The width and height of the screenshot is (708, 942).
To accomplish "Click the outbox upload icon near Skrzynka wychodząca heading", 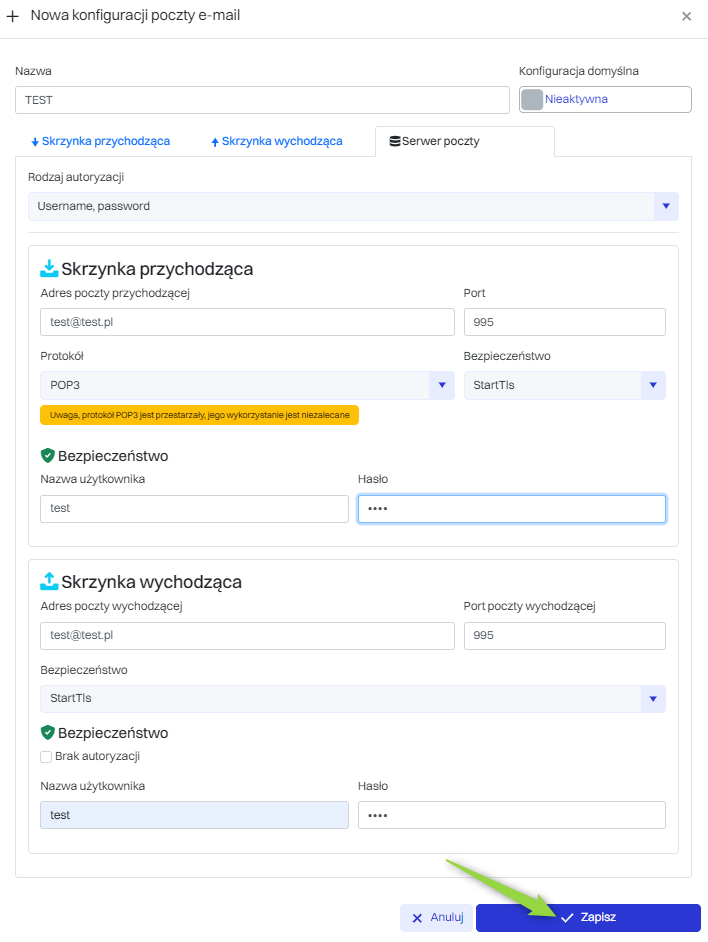I will coord(49,581).
